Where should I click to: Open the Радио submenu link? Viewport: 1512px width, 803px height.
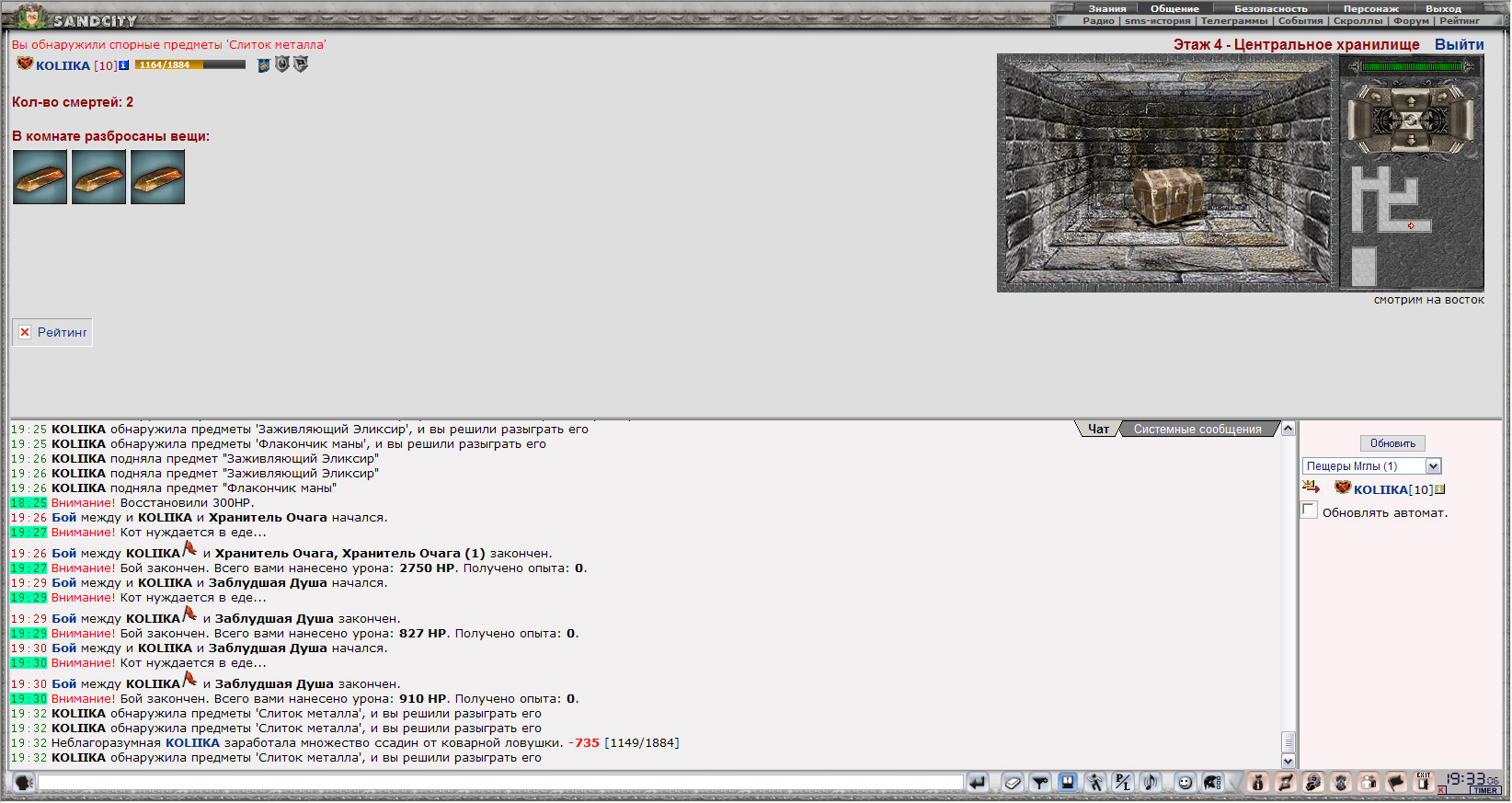[1098, 20]
